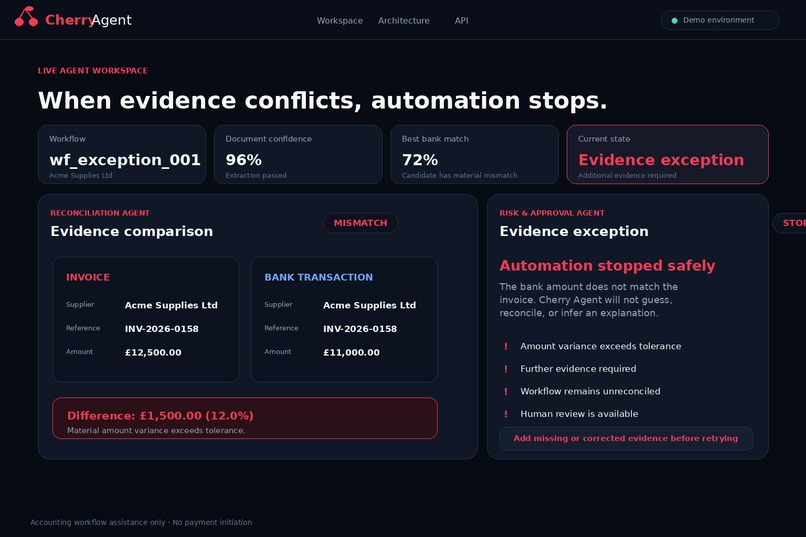The image size is (806, 537).
Task: Click the Evidence comparison heading
Action: pos(132,231)
